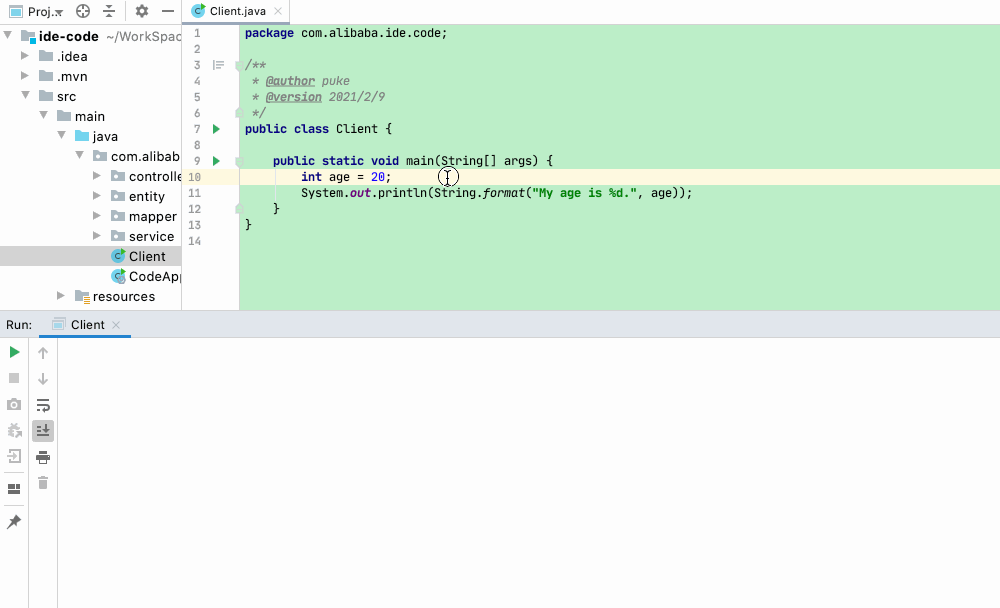Clear console with trash icon
The width and height of the screenshot is (1000, 608).
tap(43, 483)
